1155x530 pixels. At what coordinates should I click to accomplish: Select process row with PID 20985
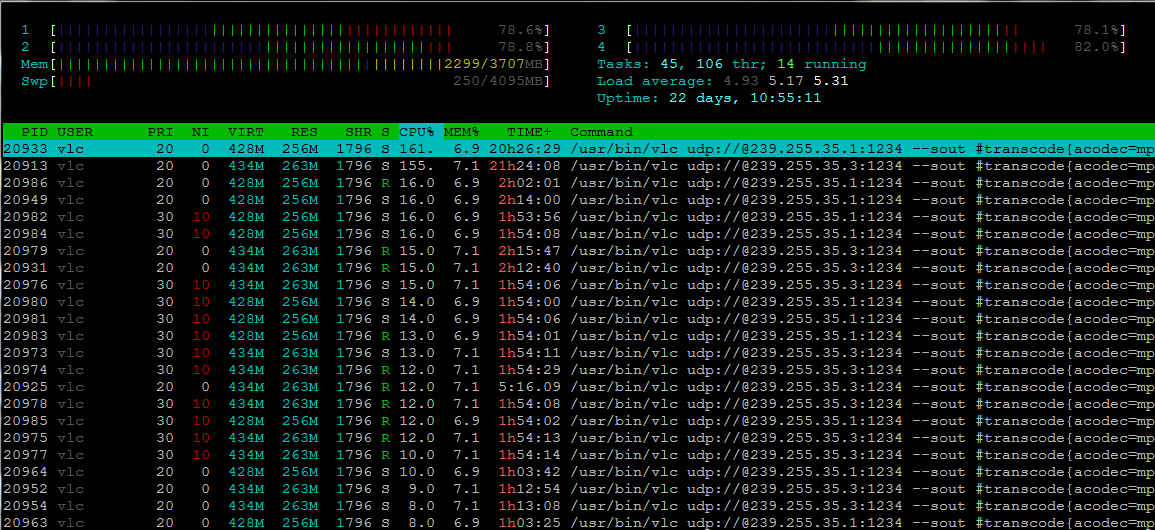(x=578, y=420)
